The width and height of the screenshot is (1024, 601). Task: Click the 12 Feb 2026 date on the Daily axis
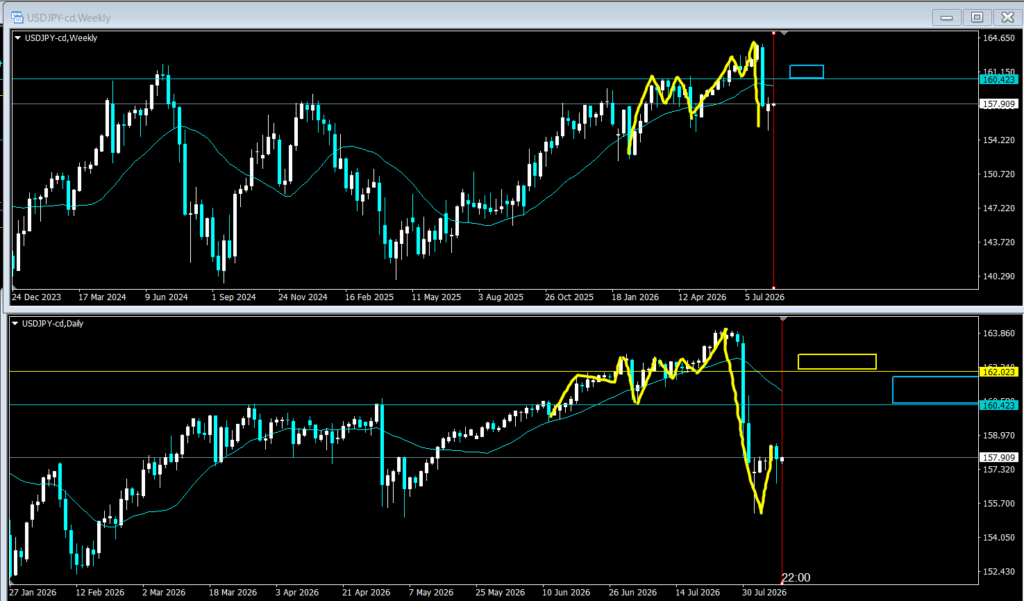(99, 593)
